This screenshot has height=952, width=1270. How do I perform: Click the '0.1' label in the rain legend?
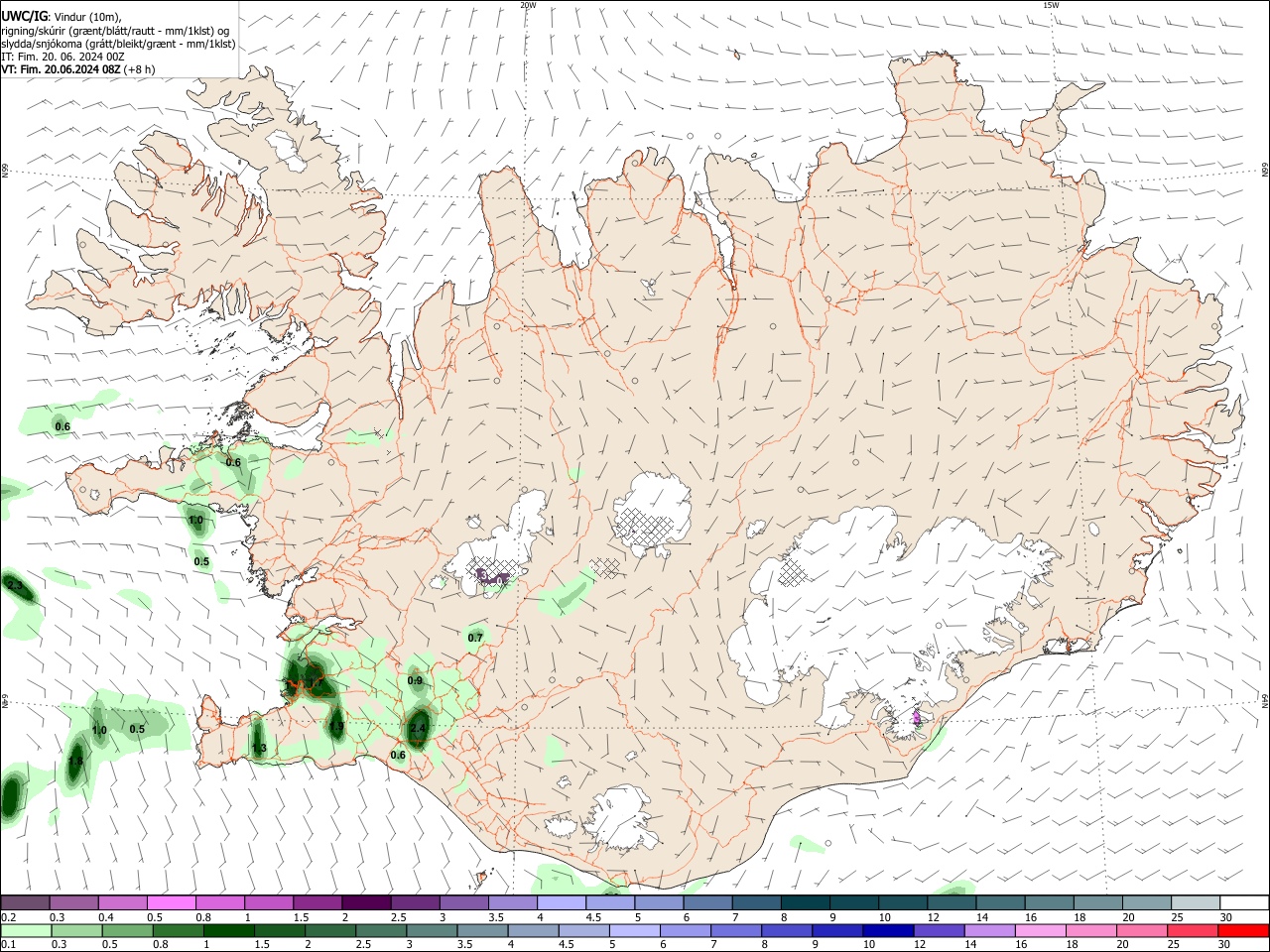[7, 945]
